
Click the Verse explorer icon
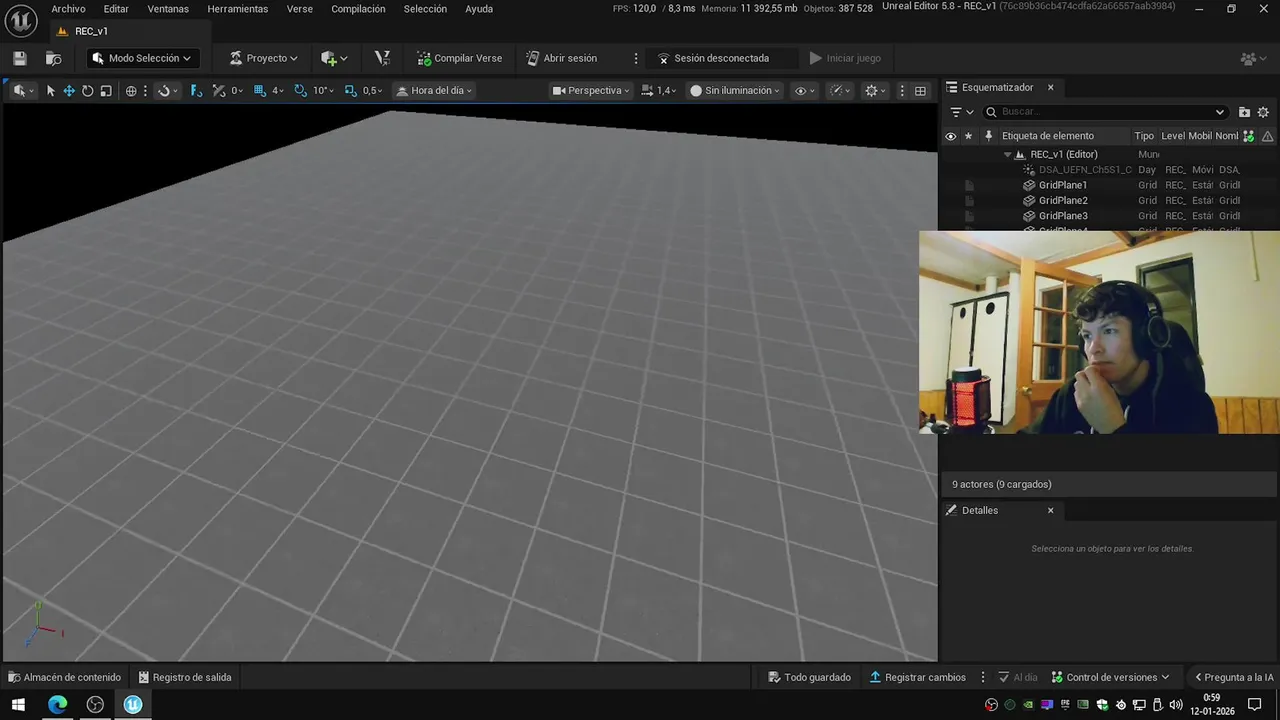coord(382,58)
